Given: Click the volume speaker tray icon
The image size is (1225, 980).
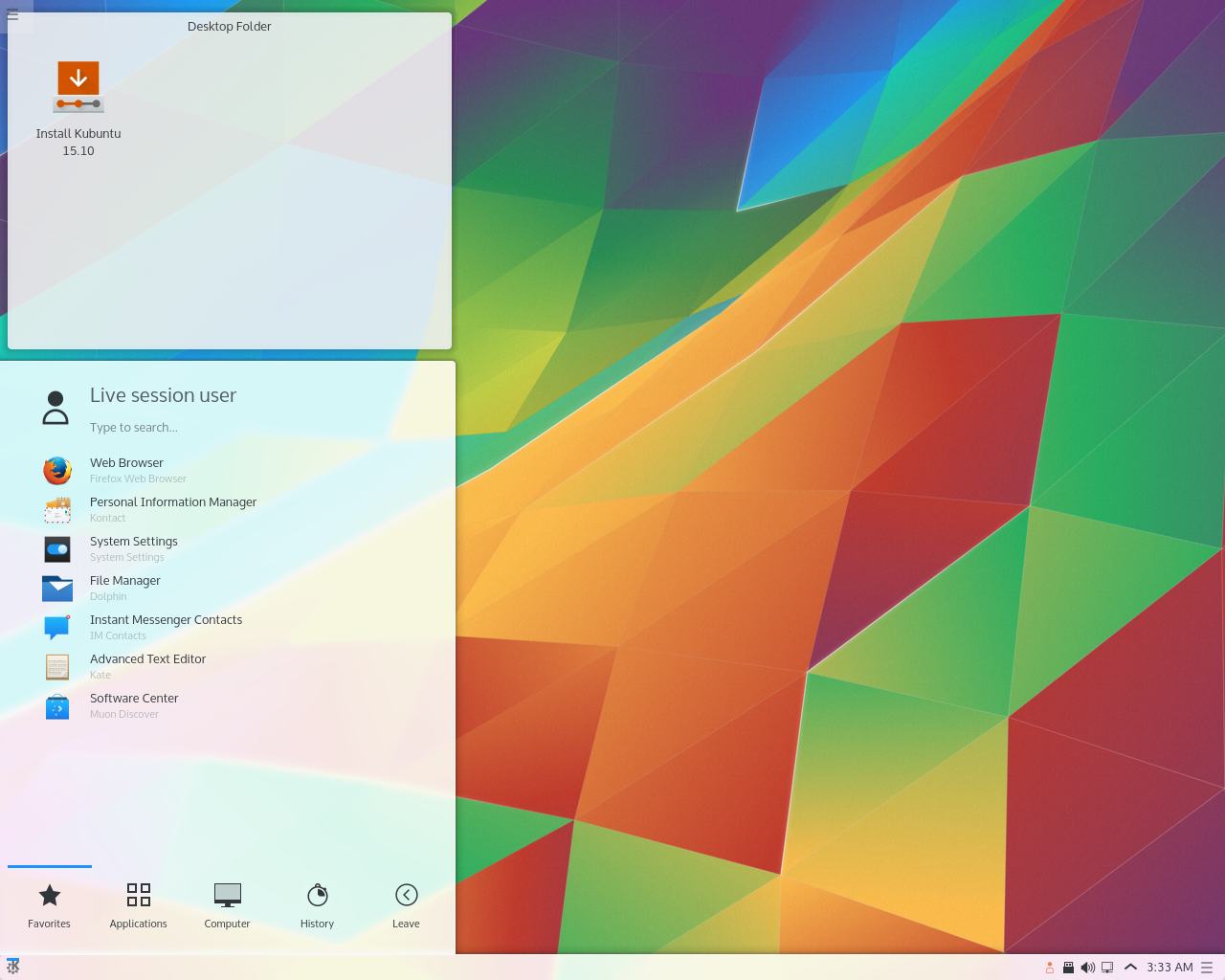Looking at the screenshot, I should pos(1087,968).
